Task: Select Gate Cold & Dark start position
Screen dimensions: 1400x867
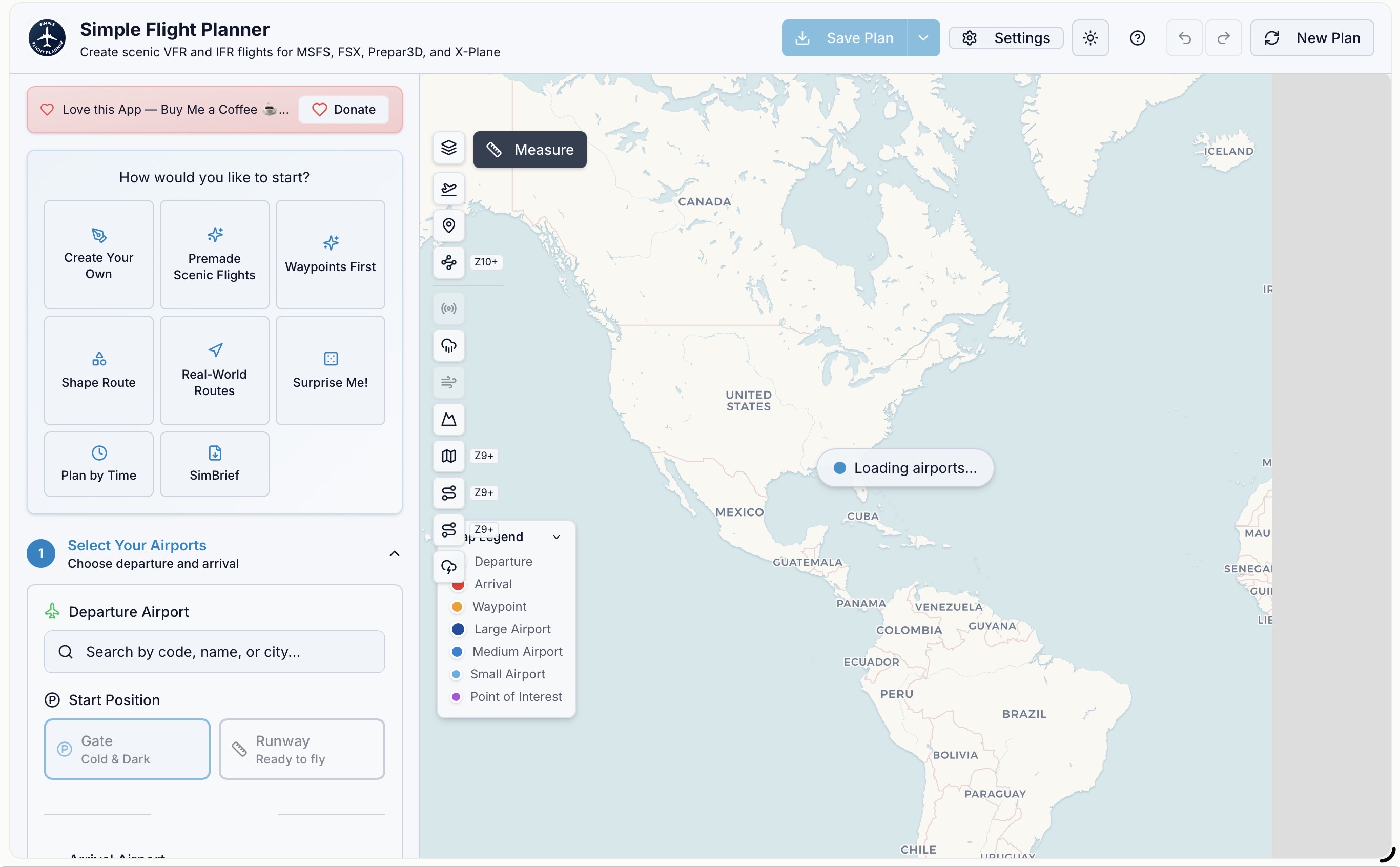Action: tap(127, 750)
